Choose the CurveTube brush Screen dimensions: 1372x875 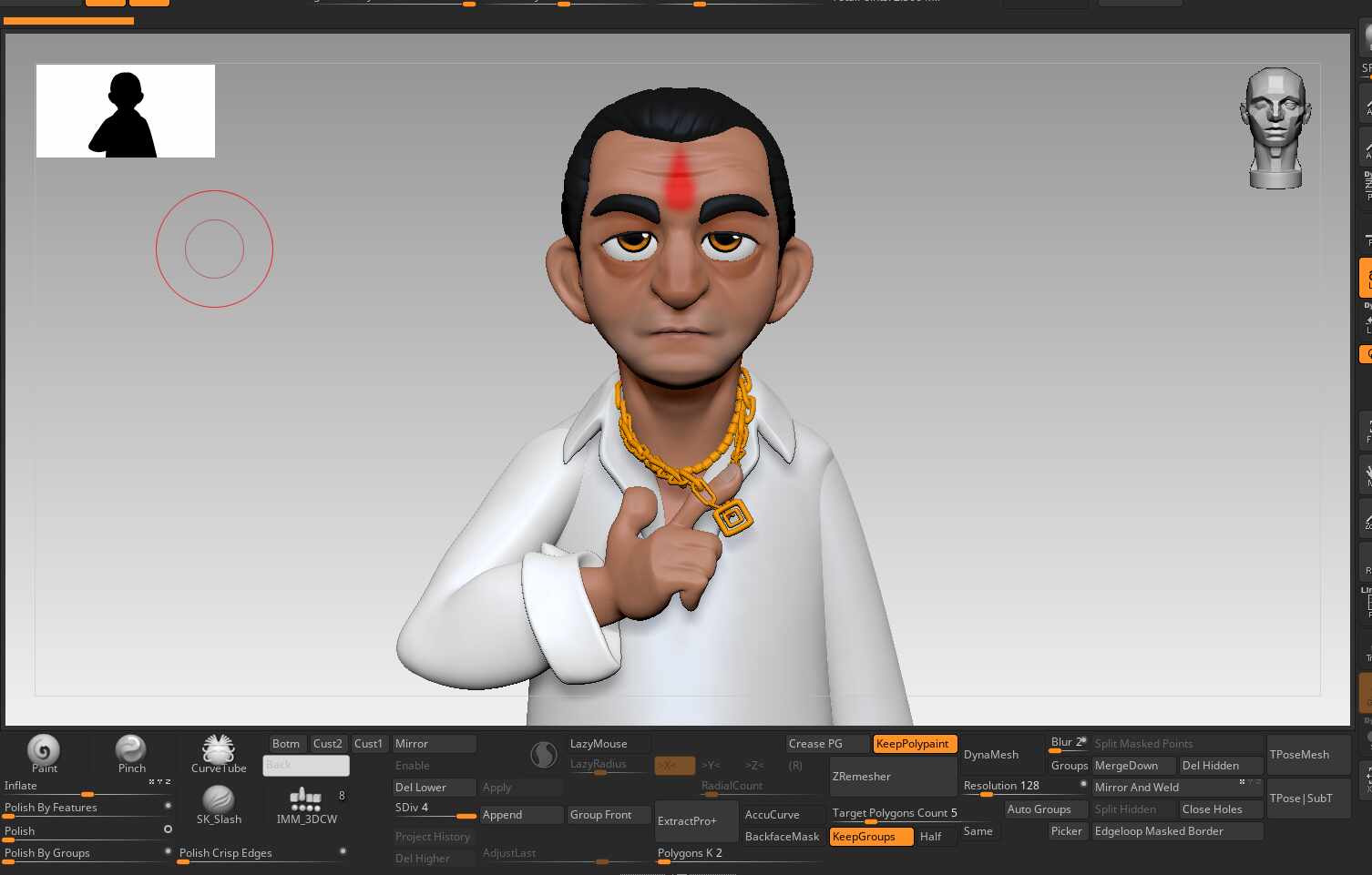(219, 749)
